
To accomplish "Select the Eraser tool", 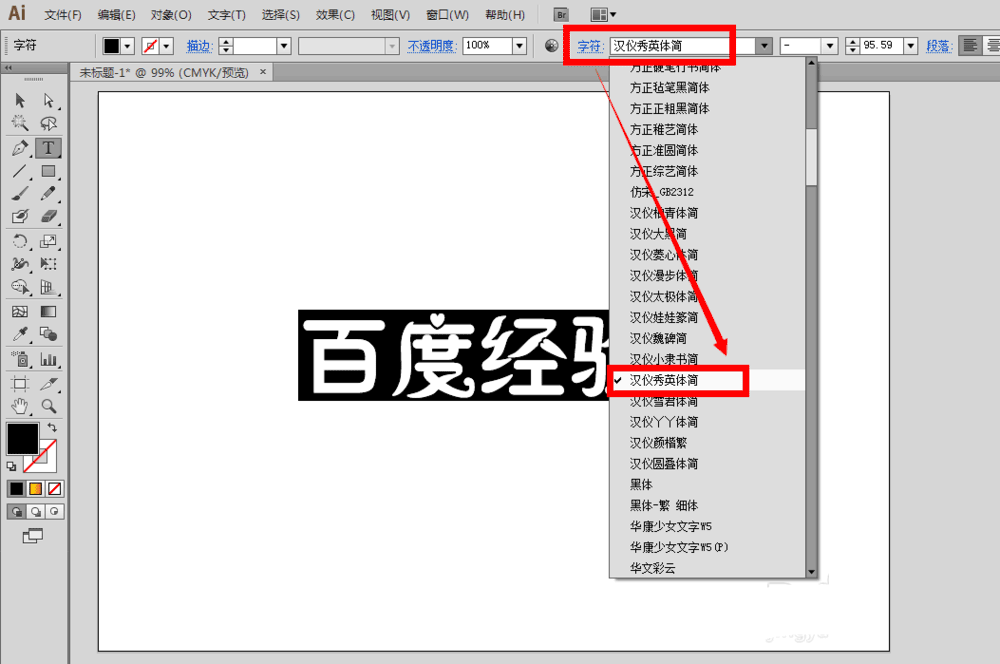I will (x=48, y=217).
